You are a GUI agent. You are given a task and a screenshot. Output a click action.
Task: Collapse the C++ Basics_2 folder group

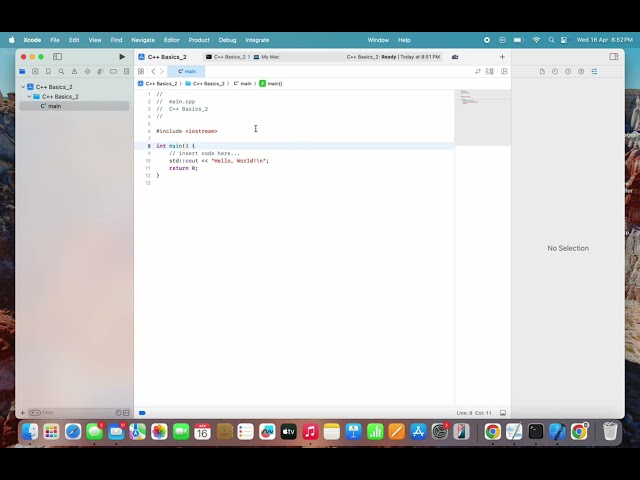29,96
